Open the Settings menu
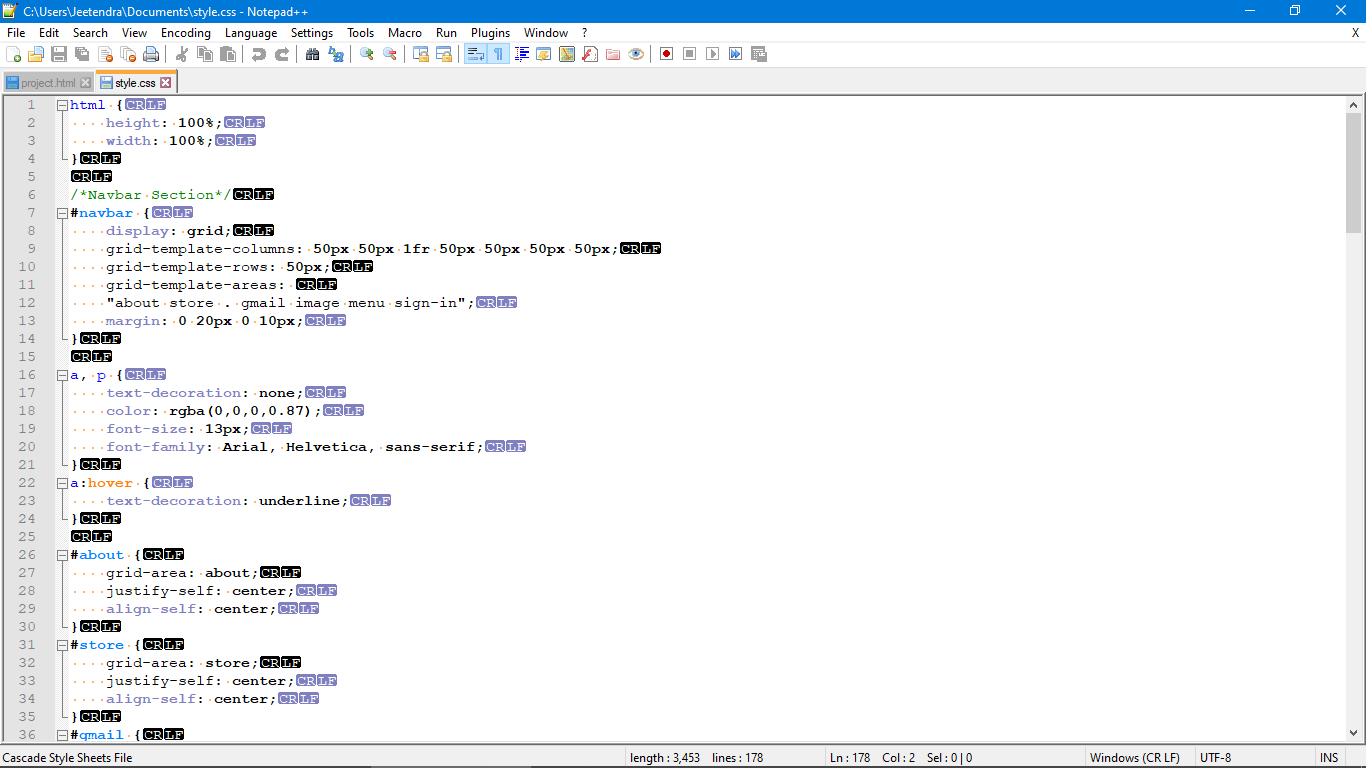The width and height of the screenshot is (1366, 768). click(312, 33)
